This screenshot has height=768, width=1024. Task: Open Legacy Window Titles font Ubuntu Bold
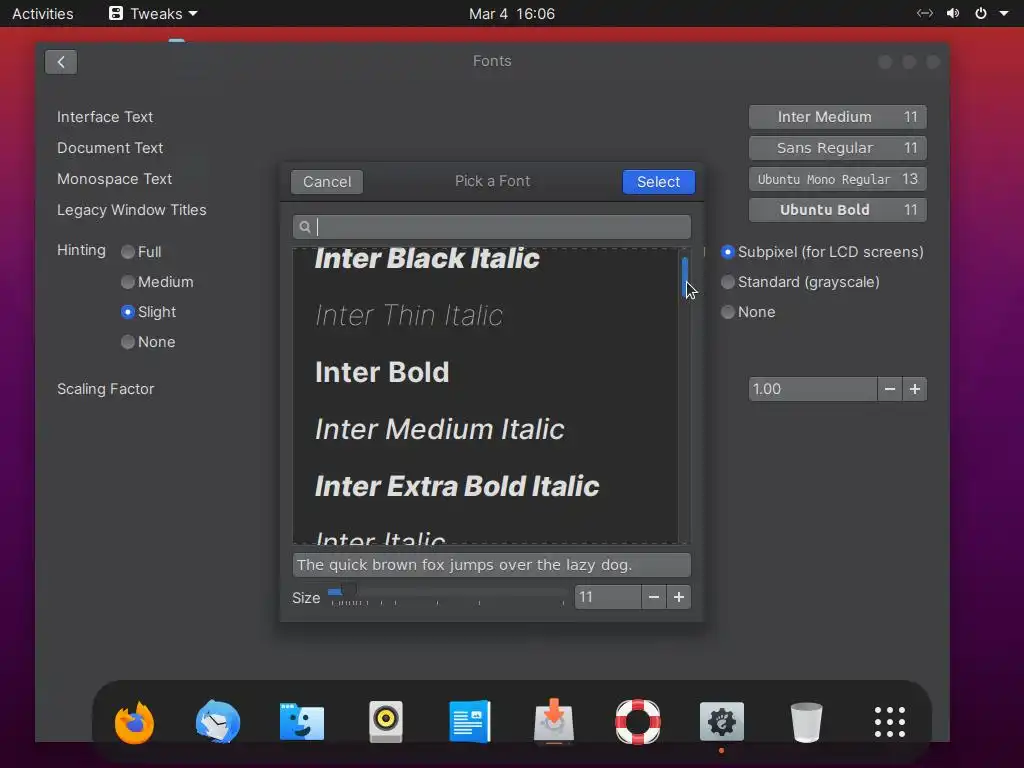(838, 210)
